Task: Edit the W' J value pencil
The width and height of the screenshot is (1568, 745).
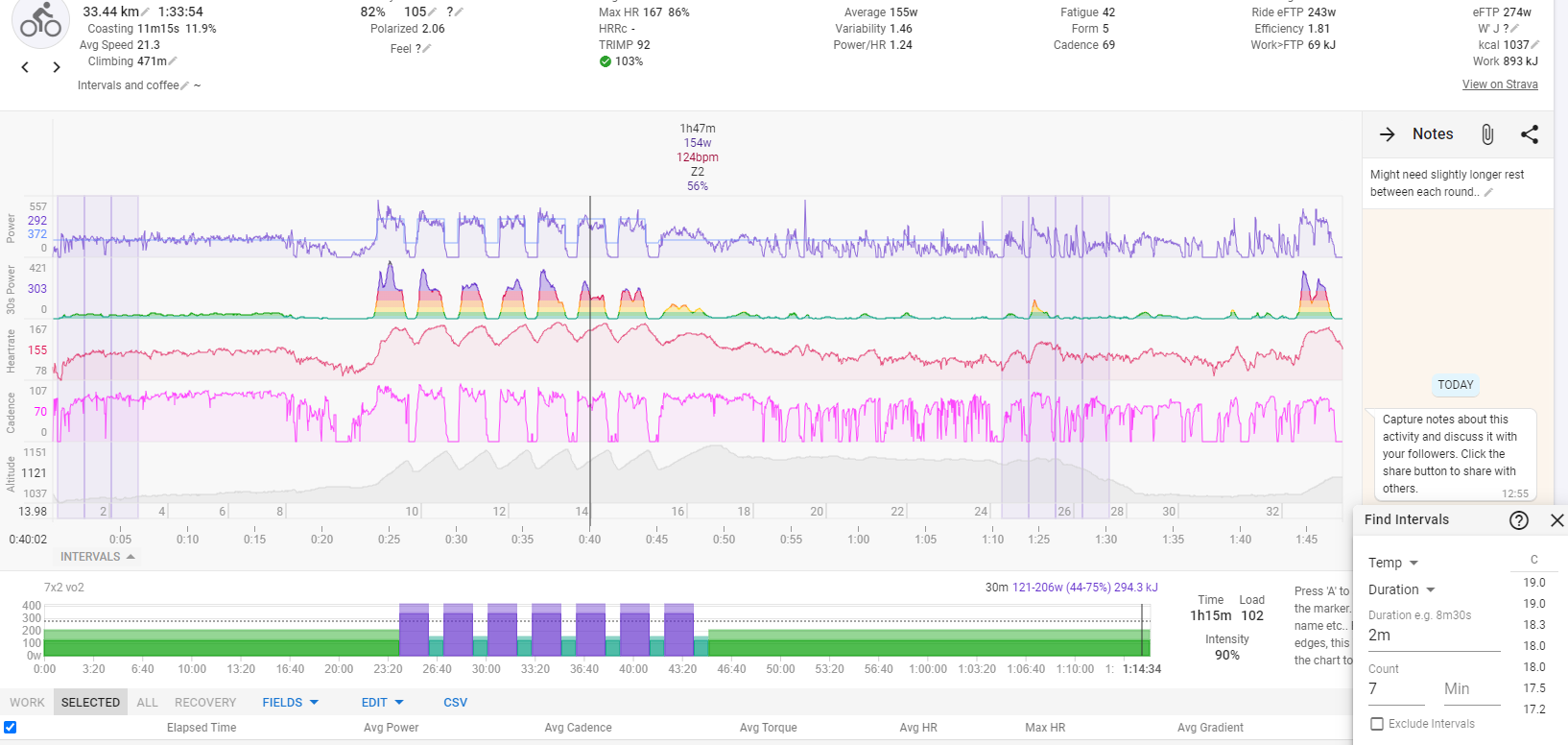Action: click(1514, 29)
